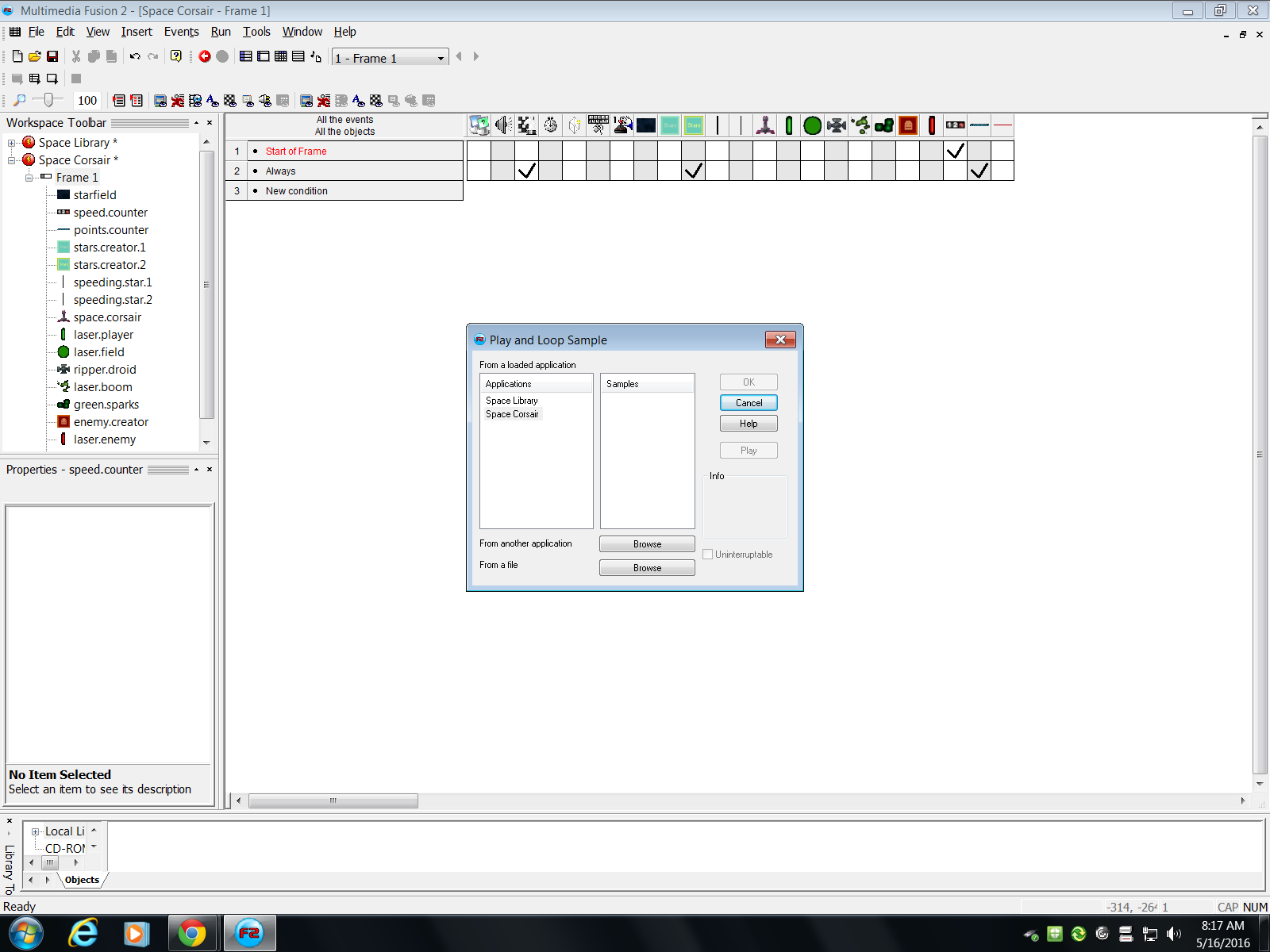Open the '1 - Frame 1' dropdown
The width and height of the screenshot is (1270, 952).
coord(441,58)
